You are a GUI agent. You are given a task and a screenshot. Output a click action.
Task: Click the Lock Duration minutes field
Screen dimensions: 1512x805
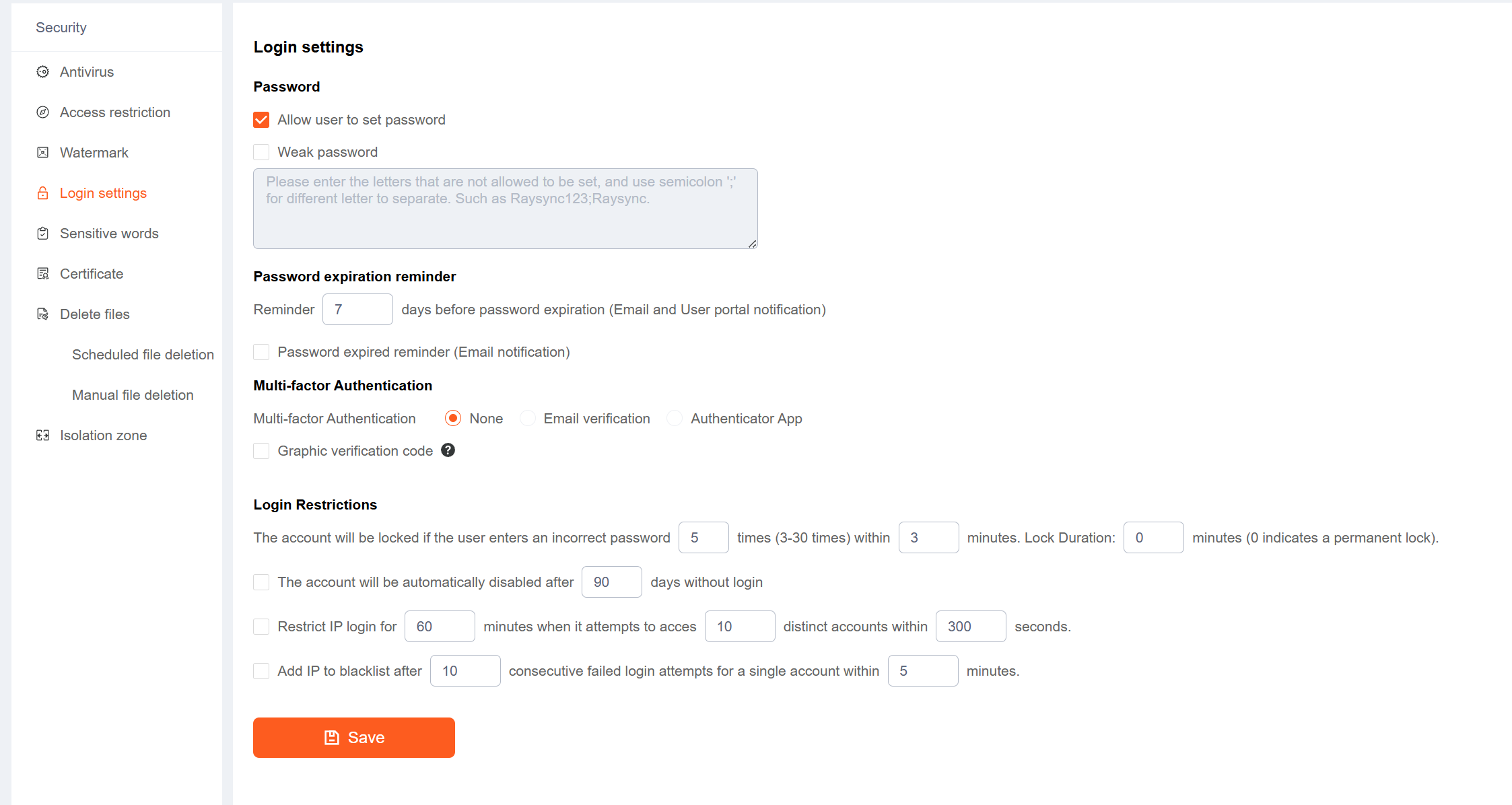(1153, 538)
